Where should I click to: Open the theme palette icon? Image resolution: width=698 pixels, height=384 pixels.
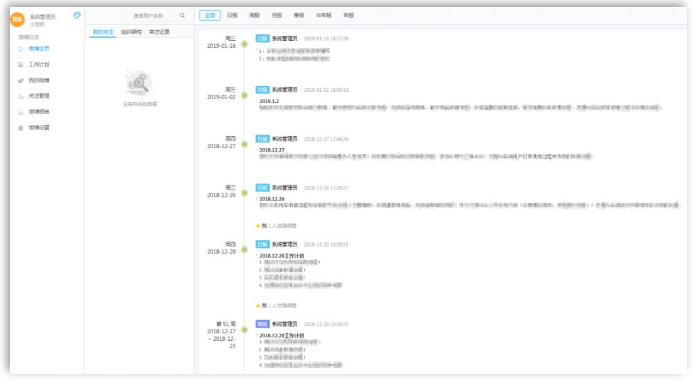[77, 16]
